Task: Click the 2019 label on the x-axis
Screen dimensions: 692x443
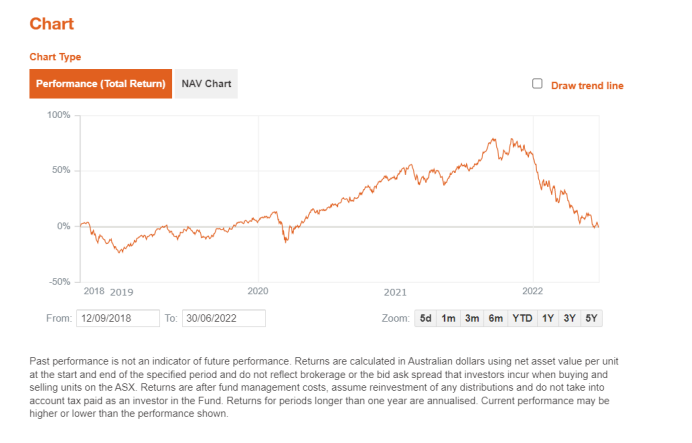Action: (121, 292)
